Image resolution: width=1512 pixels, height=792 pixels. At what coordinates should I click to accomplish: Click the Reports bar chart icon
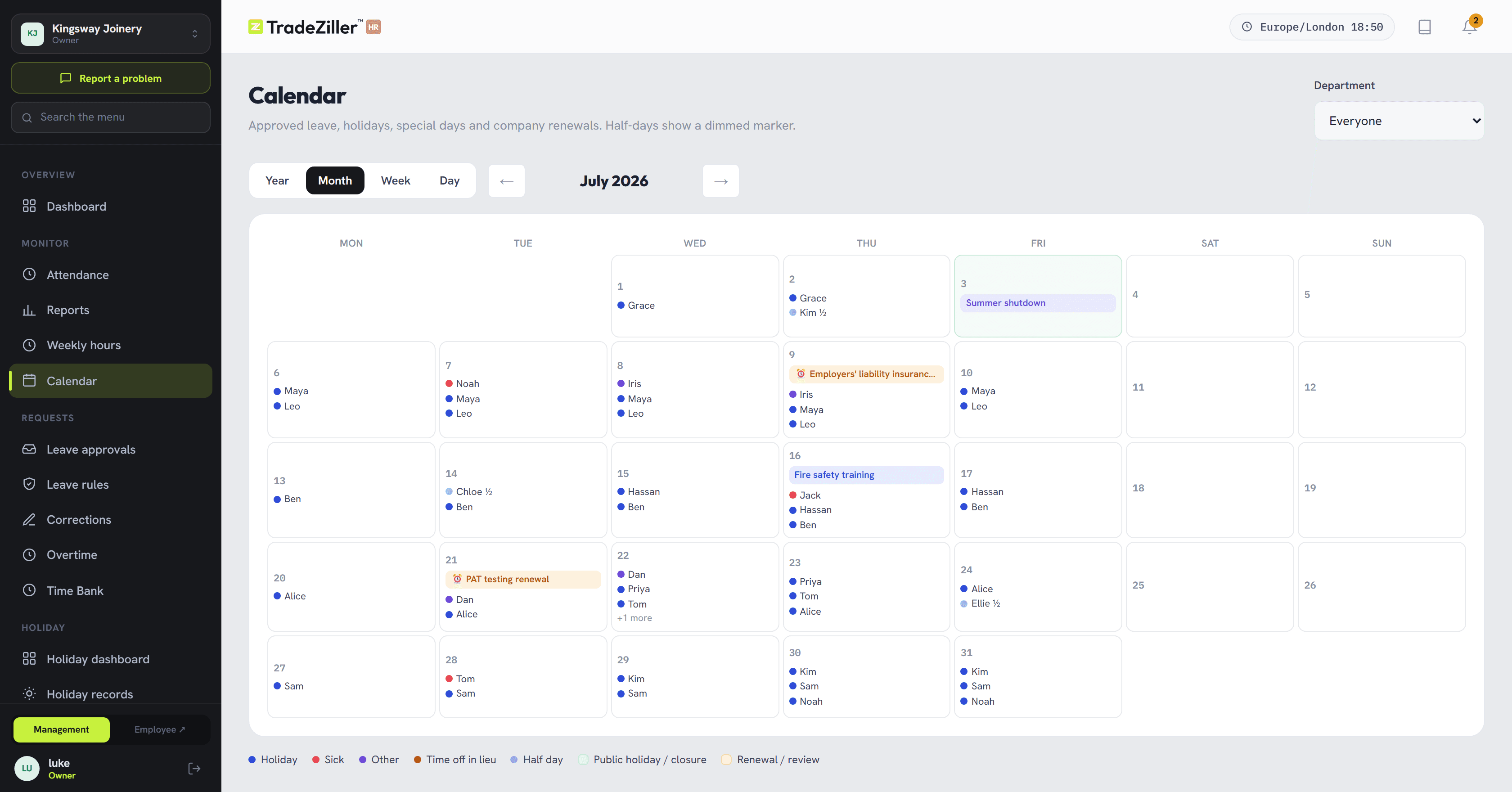click(29, 310)
